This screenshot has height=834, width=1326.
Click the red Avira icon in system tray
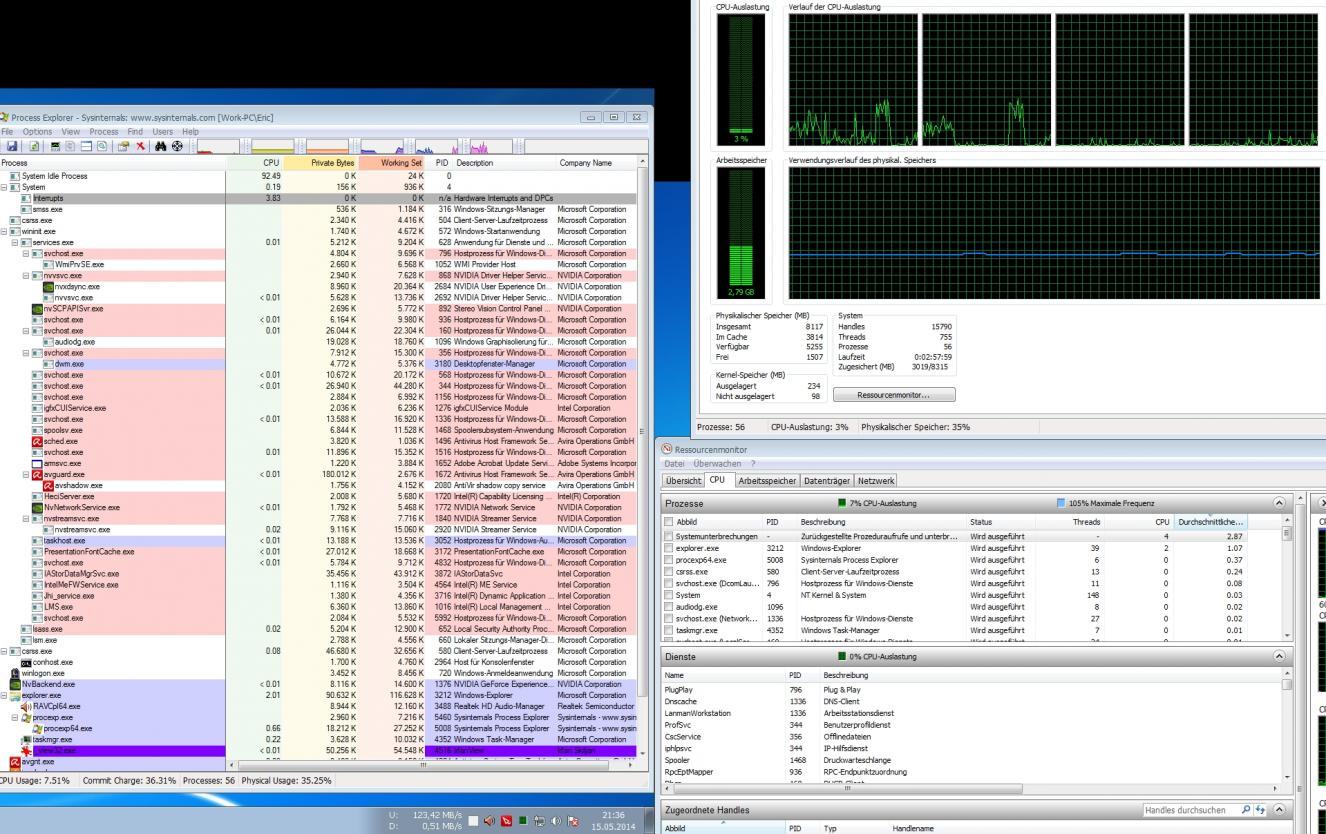506,821
